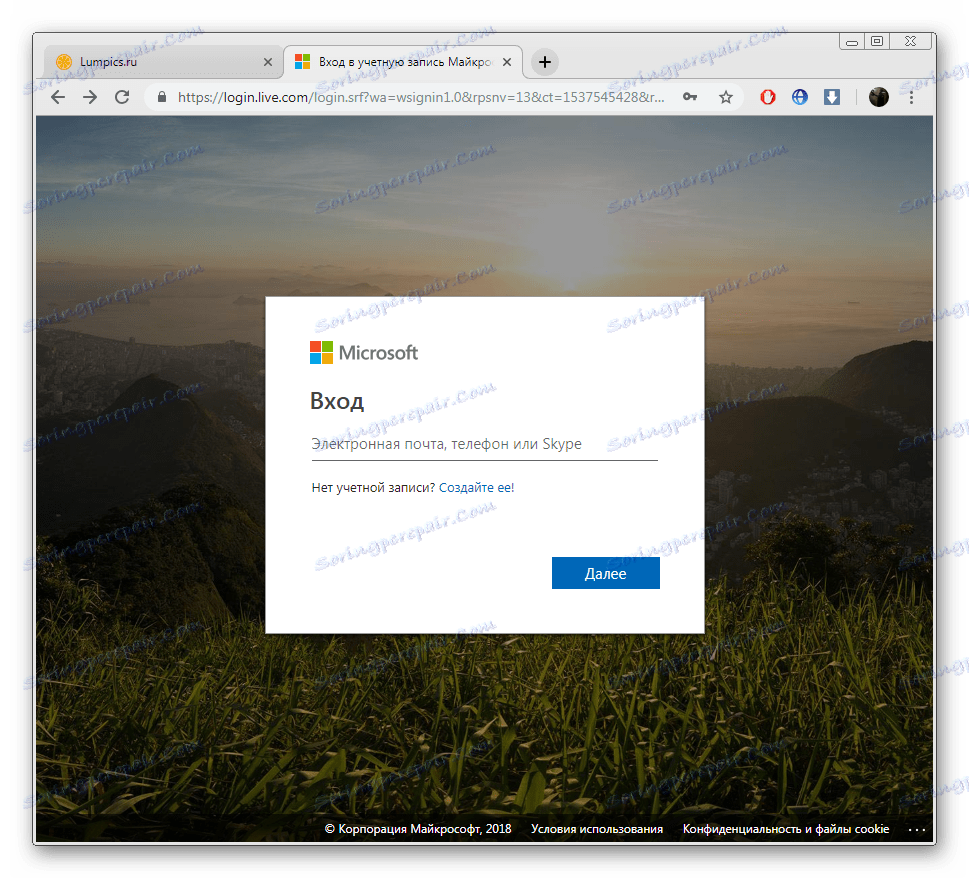Open the download arrow extension icon
The image size is (969, 878).
tap(832, 97)
